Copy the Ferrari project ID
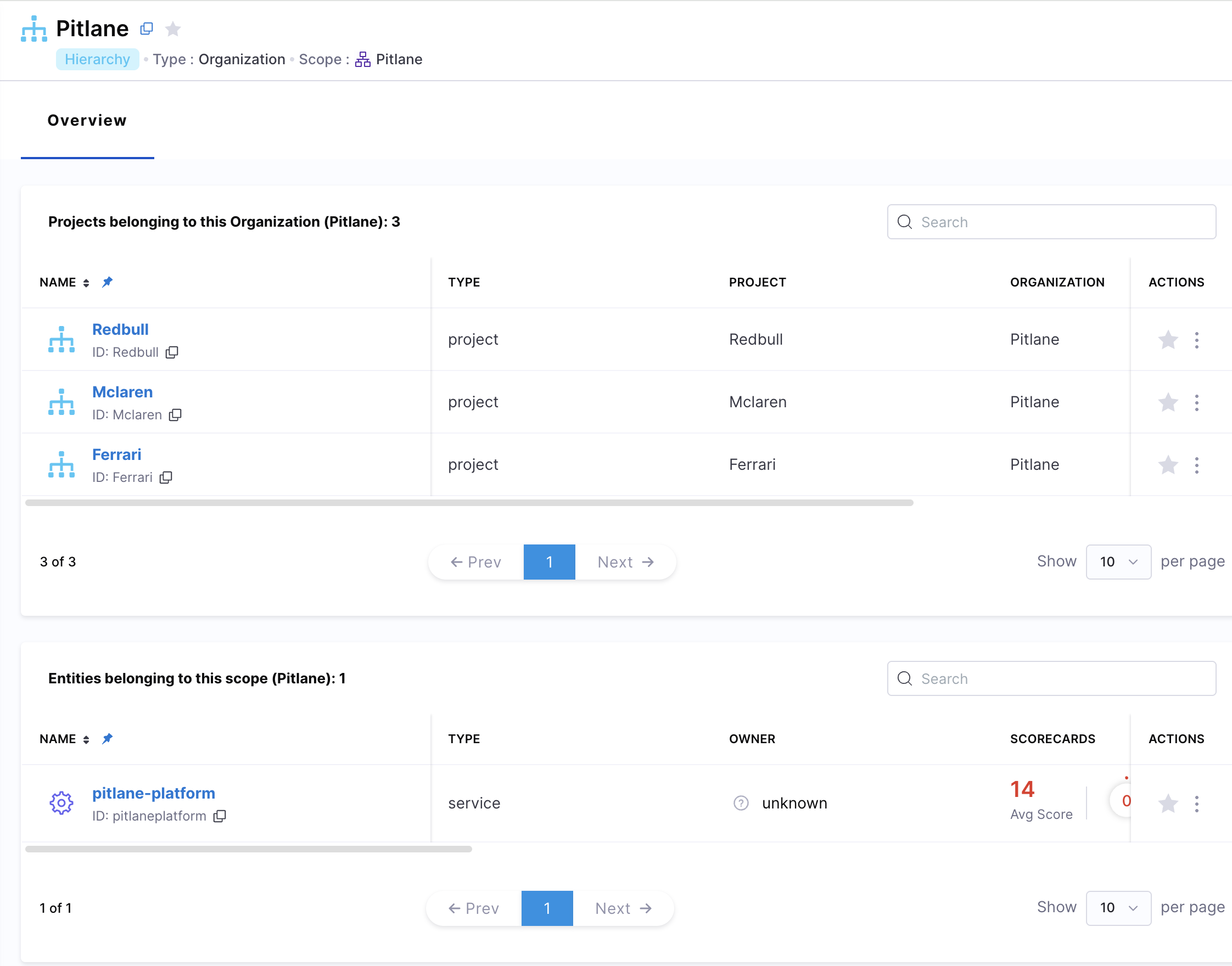Viewport: 1232px width, 966px height. click(166, 478)
